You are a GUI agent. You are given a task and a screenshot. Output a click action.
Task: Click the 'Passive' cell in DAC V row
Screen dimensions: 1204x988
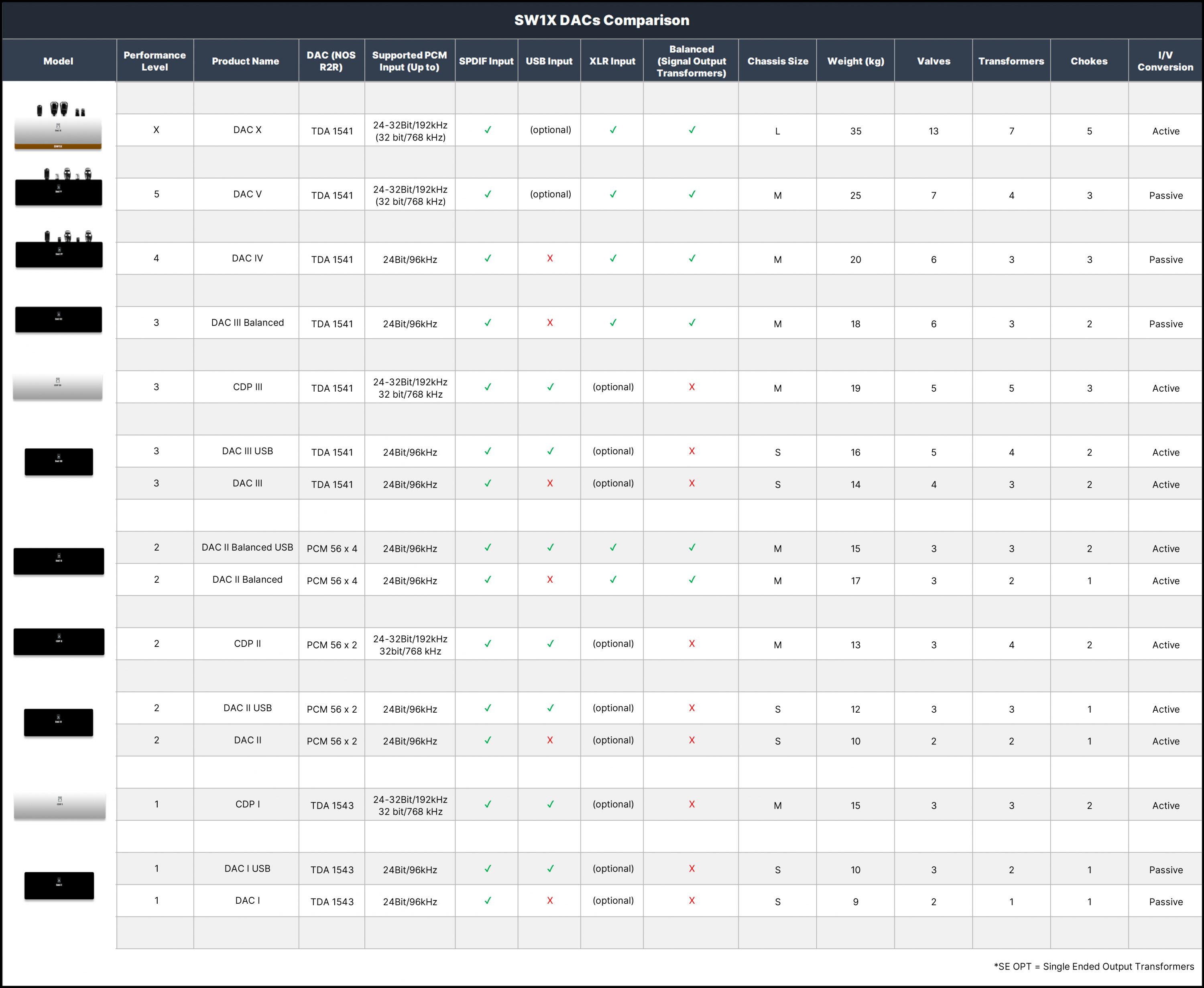(1165, 195)
